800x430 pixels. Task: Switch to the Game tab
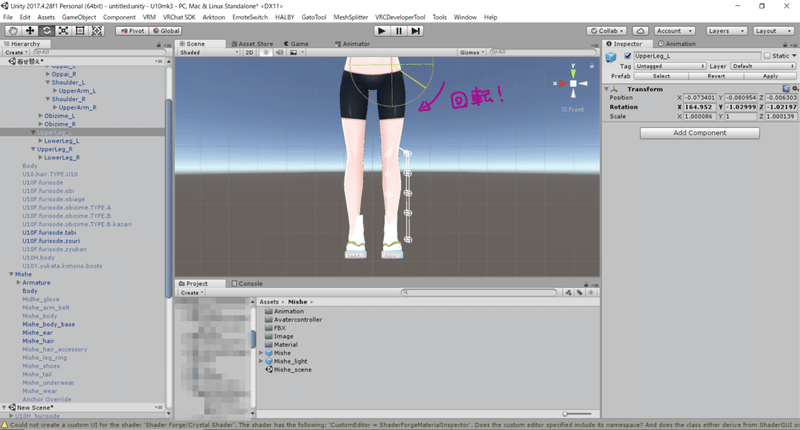pos(296,44)
